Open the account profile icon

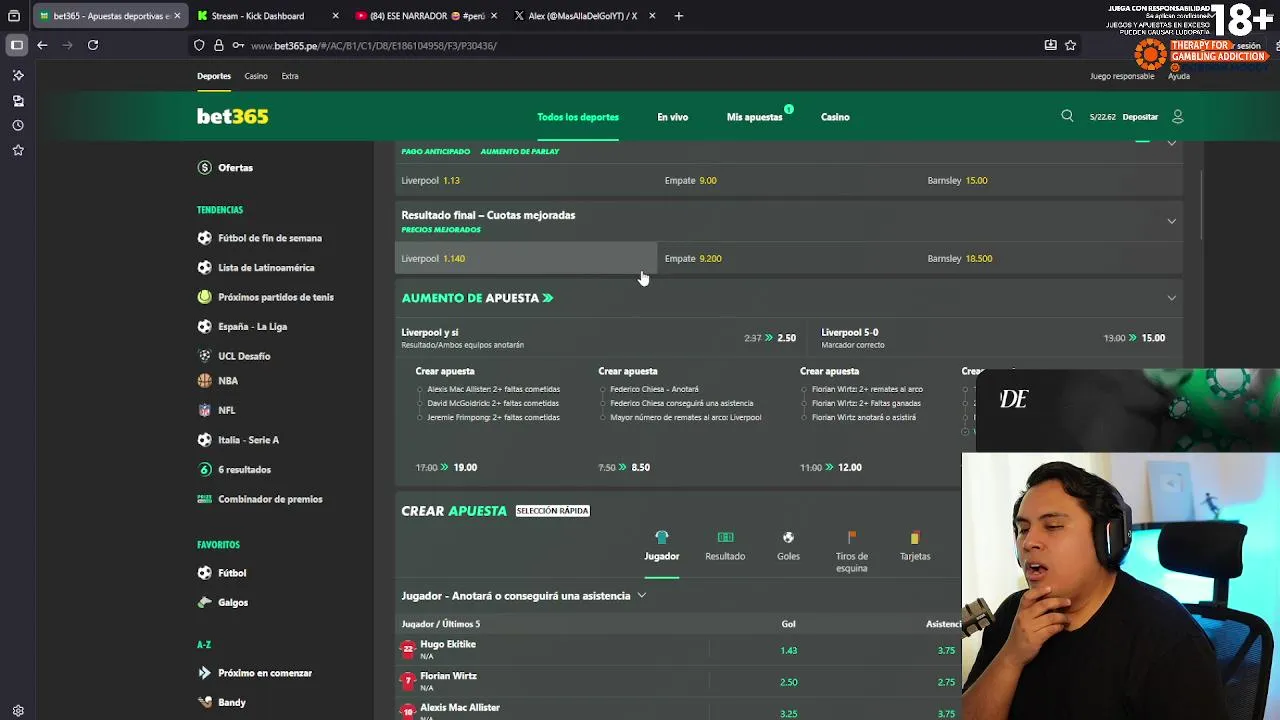click(x=1177, y=116)
